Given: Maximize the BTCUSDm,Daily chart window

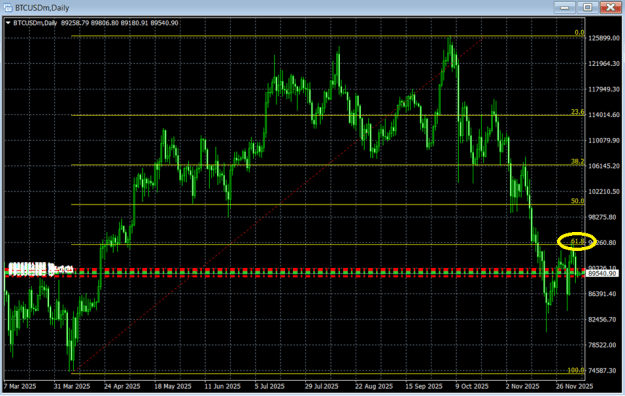Looking at the screenshot, I should [x=588, y=7].
